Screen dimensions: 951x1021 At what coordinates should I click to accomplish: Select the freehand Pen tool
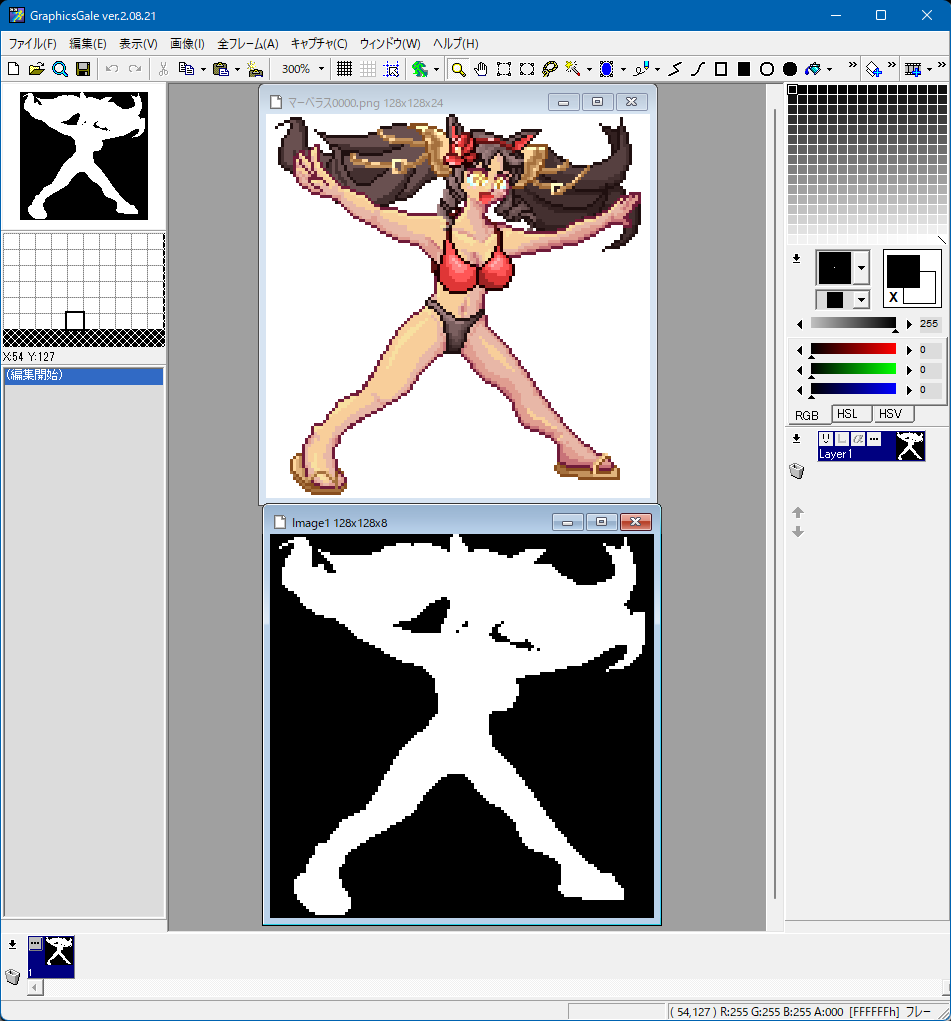(x=641, y=68)
